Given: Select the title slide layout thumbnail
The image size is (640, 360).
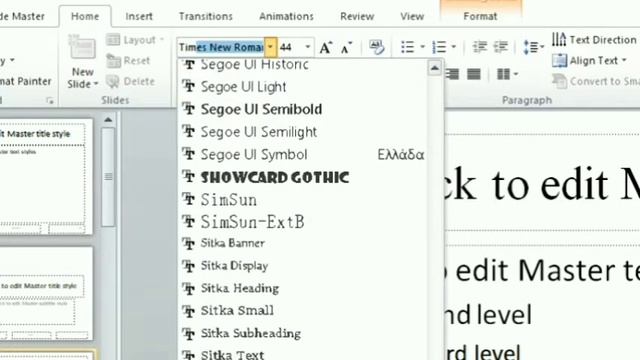Looking at the screenshot, I should (46, 293).
